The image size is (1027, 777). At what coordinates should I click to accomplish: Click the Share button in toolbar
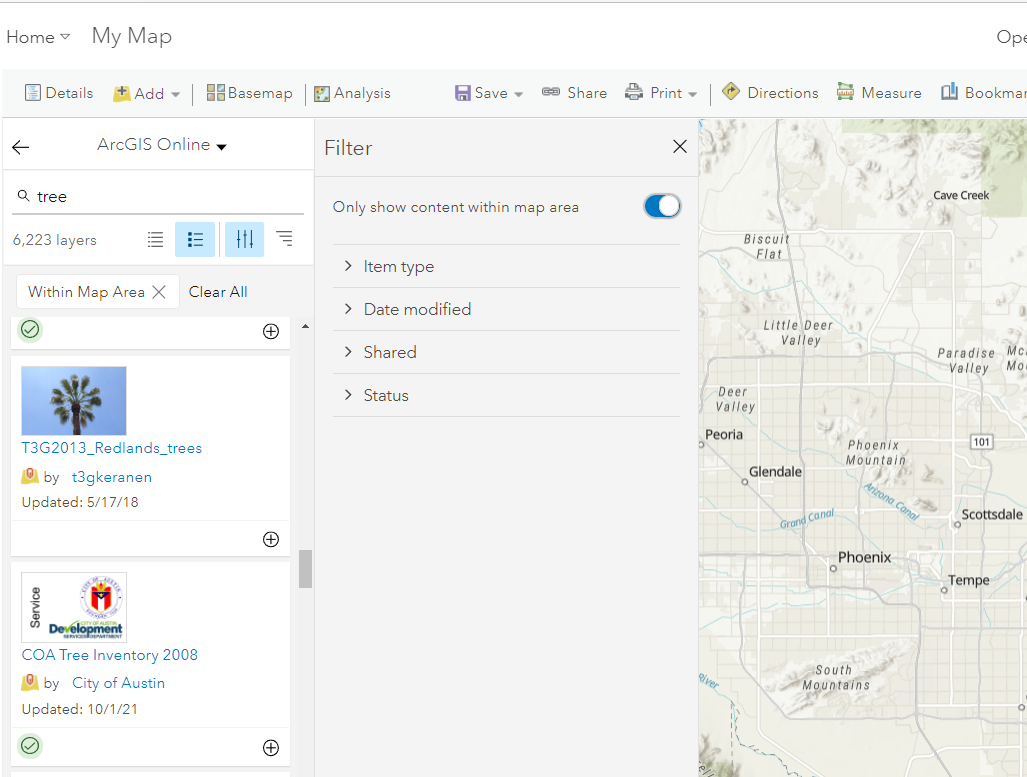[574, 93]
